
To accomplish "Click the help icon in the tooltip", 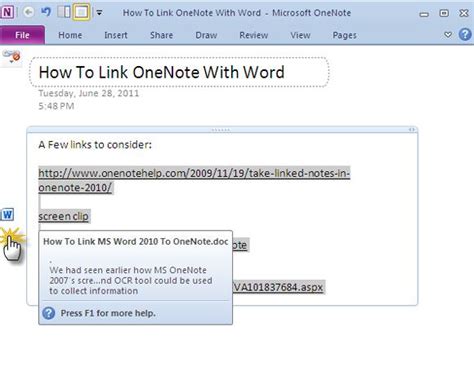I will (x=49, y=313).
